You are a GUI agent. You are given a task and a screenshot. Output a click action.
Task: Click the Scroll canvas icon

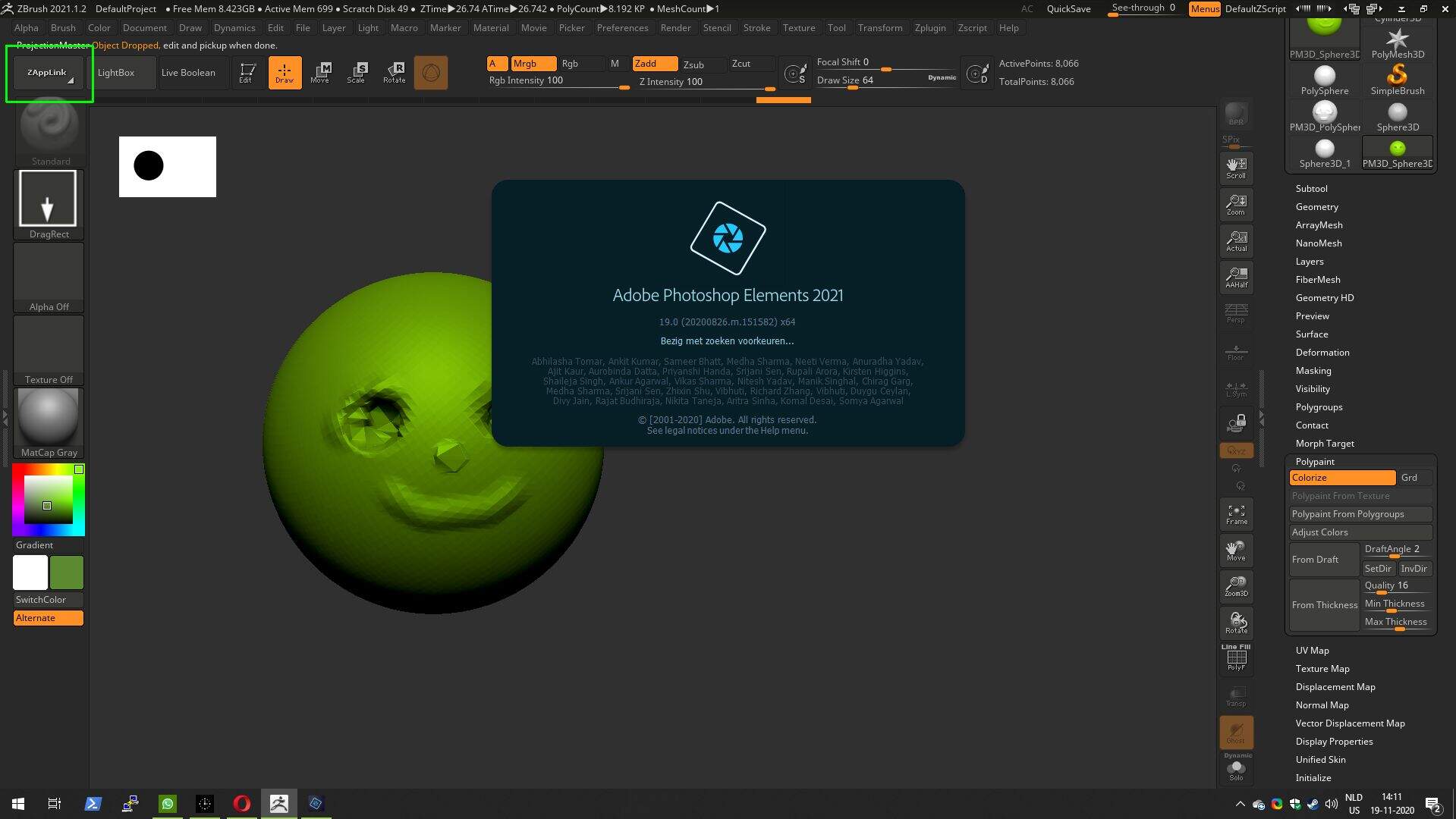pos(1236,168)
